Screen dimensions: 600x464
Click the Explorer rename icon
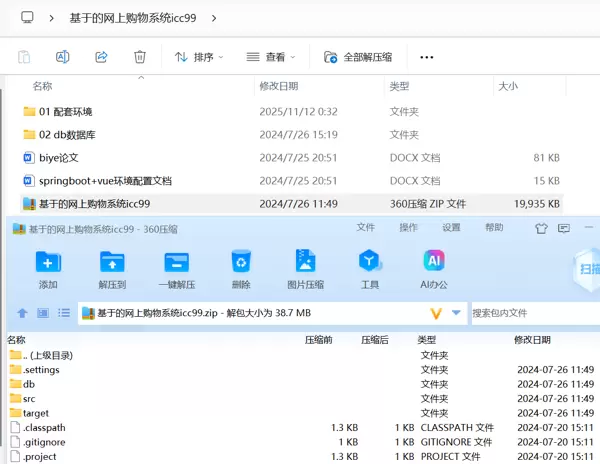(x=62, y=57)
